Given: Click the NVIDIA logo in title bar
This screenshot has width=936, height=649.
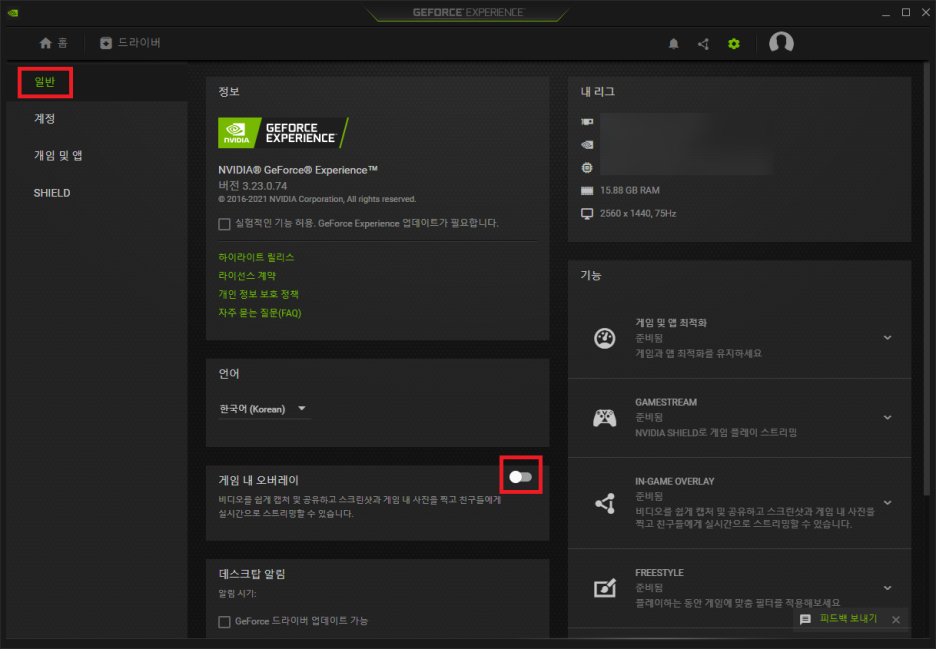Looking at the screenshot, I should click(x=13, y=13).
